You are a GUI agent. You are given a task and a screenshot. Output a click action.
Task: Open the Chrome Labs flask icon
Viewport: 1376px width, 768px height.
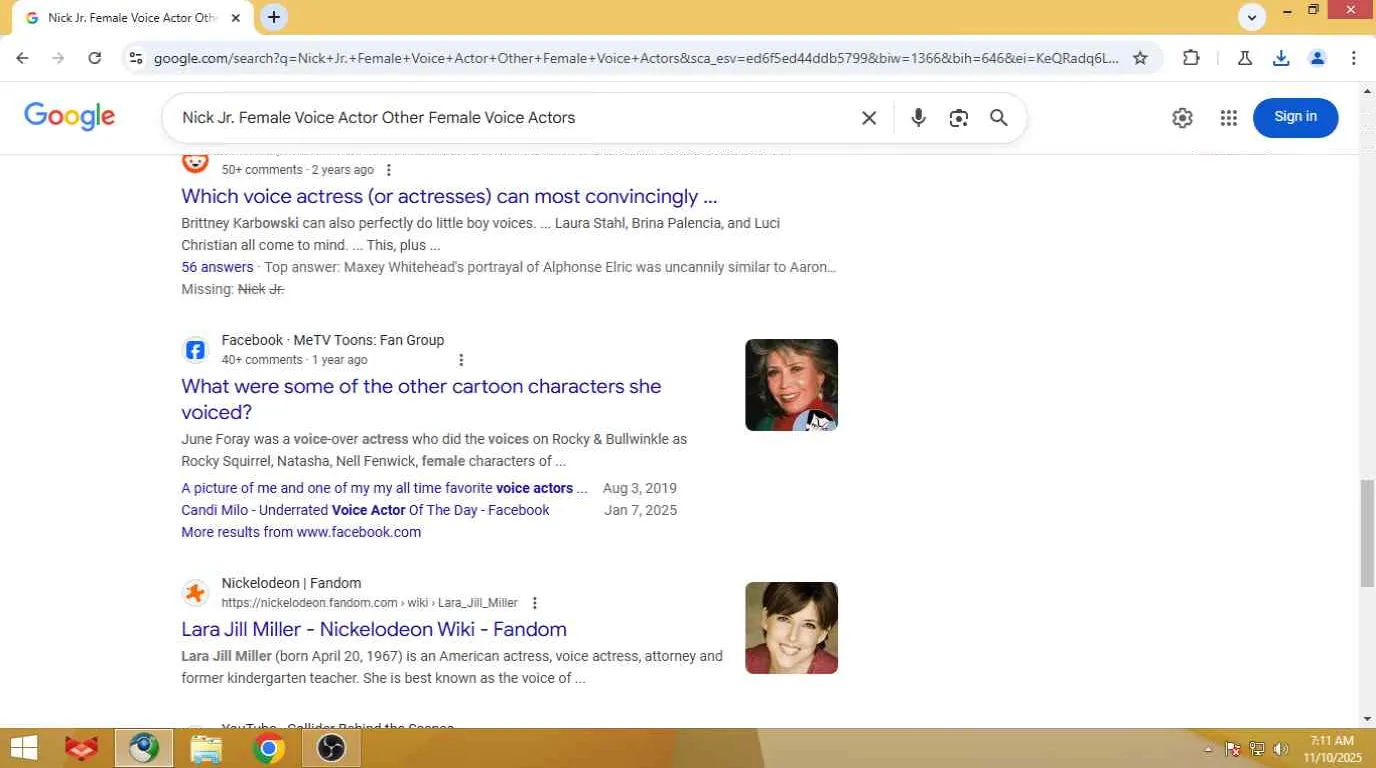(1245, 58)
